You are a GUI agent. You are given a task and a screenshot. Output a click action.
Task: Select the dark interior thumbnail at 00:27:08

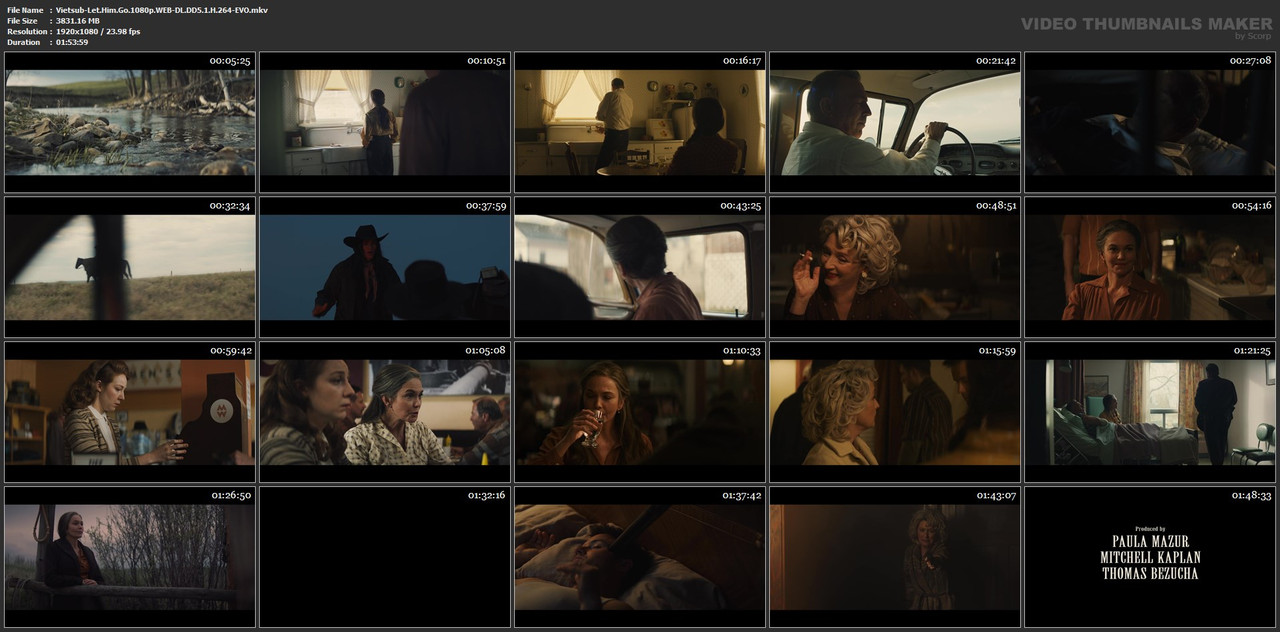[1150, 122]
